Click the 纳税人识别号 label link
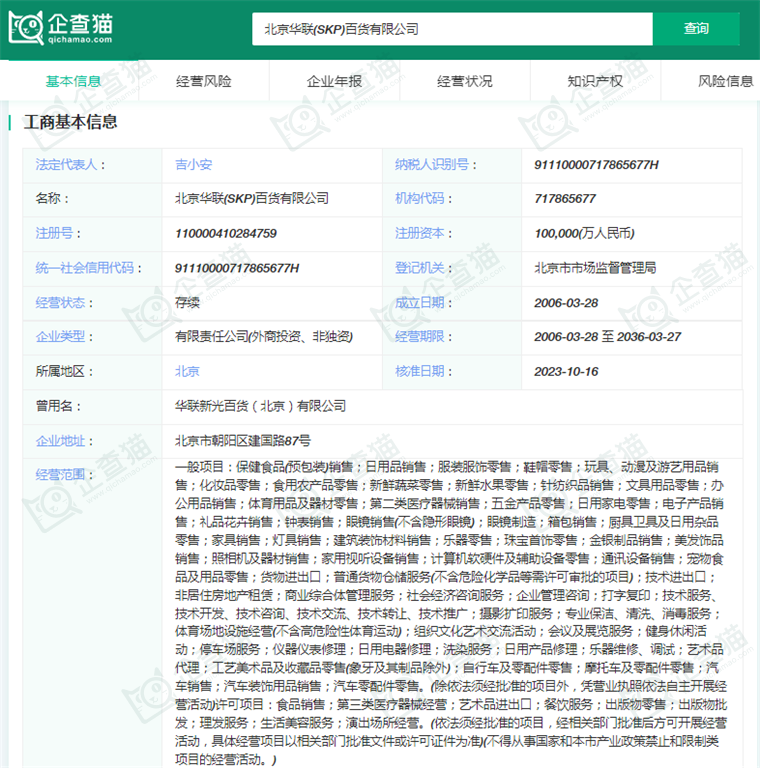 [432, 165]
